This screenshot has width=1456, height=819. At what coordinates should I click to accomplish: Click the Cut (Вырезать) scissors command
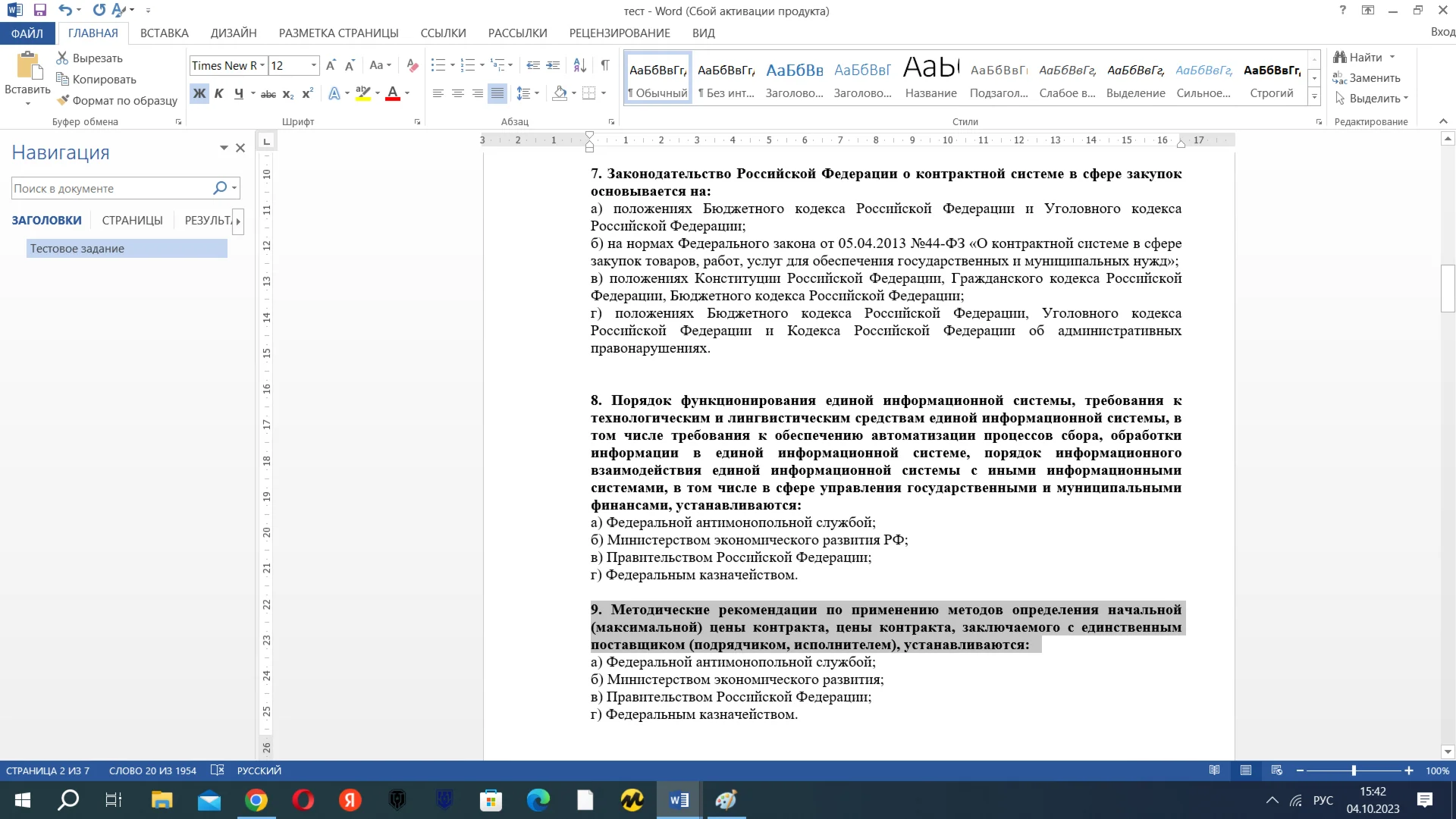[89, 58]
